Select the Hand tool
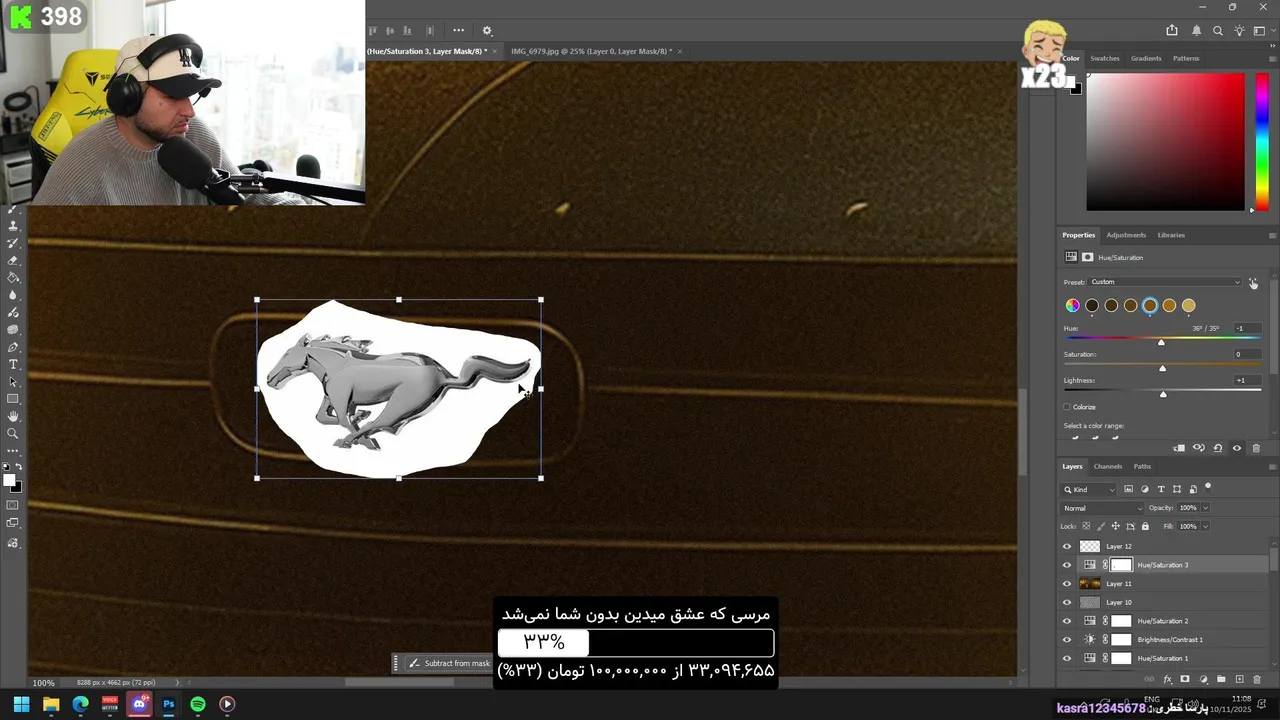The height and width of the screenshot is (720, 1280). pos(13,418)
